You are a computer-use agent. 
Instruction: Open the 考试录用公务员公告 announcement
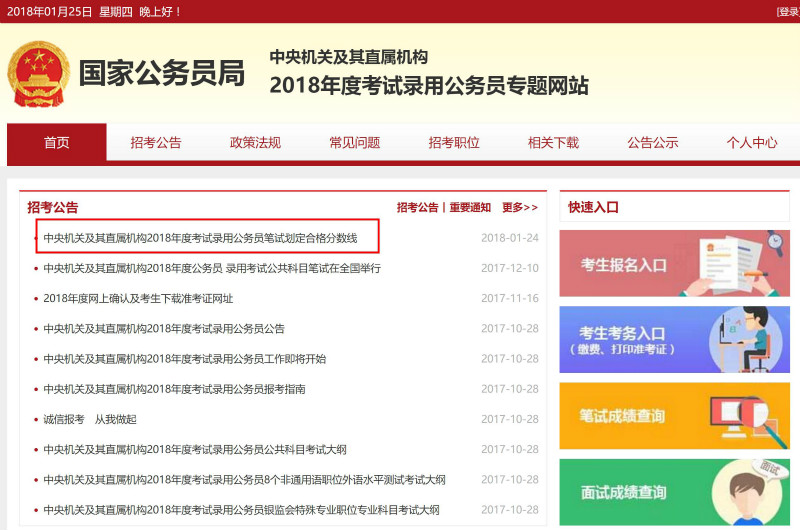click(164, 329)
